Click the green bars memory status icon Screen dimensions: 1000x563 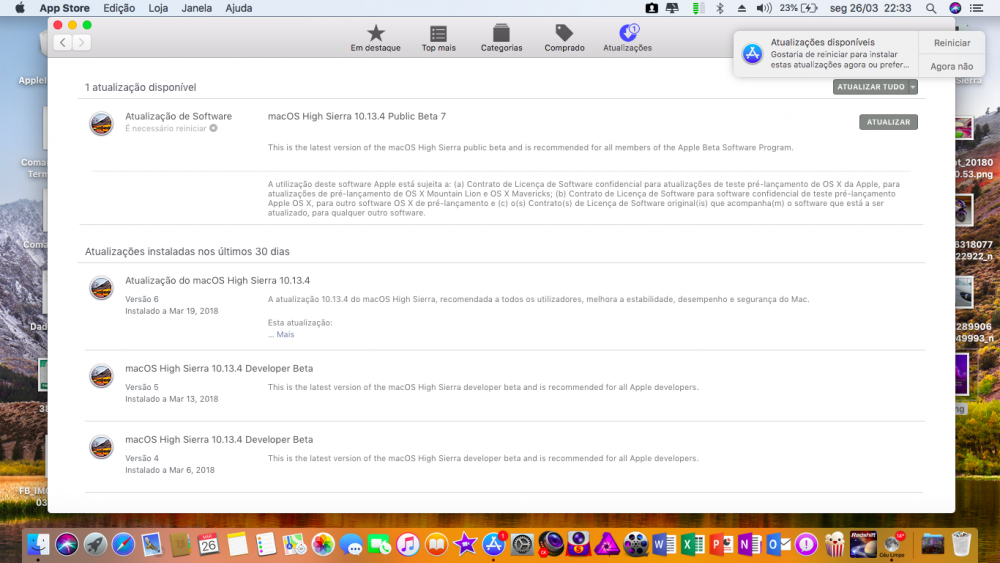click(x=698, y=8)
